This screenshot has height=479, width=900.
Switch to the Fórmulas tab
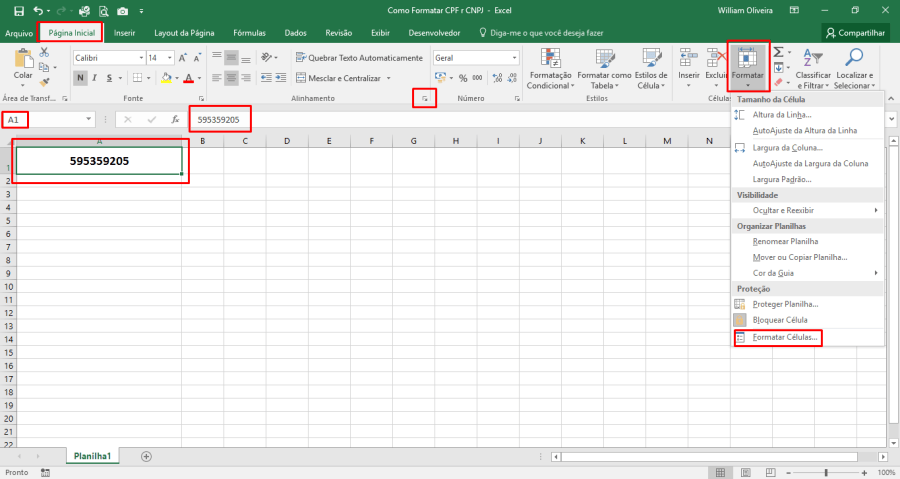point(249,33)
